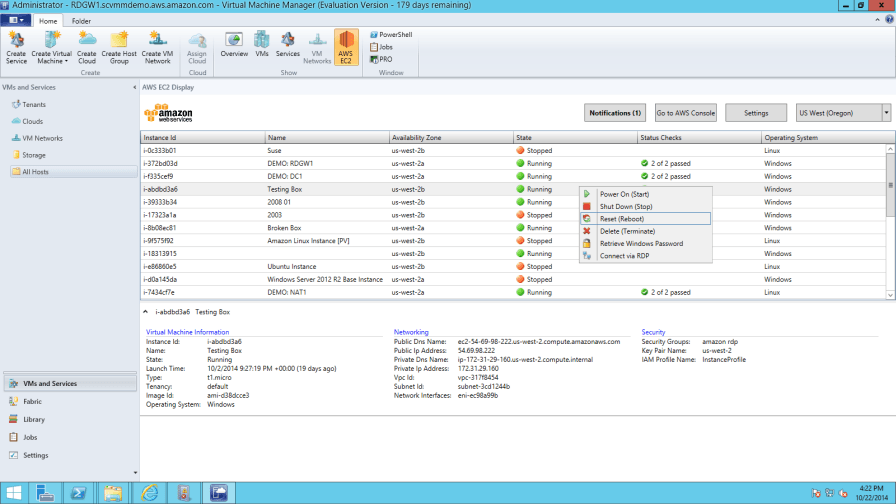
Task: Click the Notifications (1) button
Action: tap(615, 113)
